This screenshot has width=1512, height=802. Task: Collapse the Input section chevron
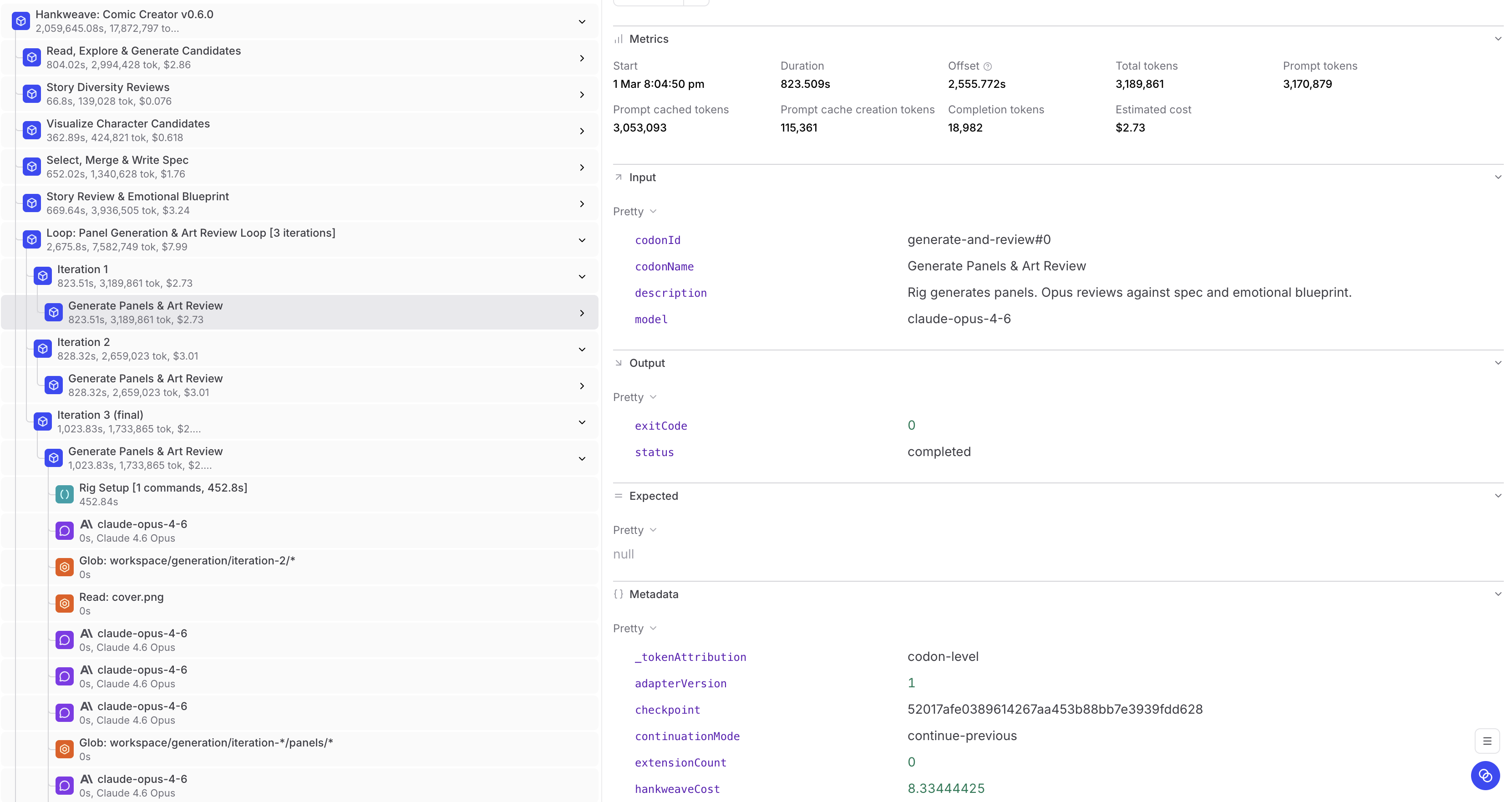click(x=1497, y=178)
